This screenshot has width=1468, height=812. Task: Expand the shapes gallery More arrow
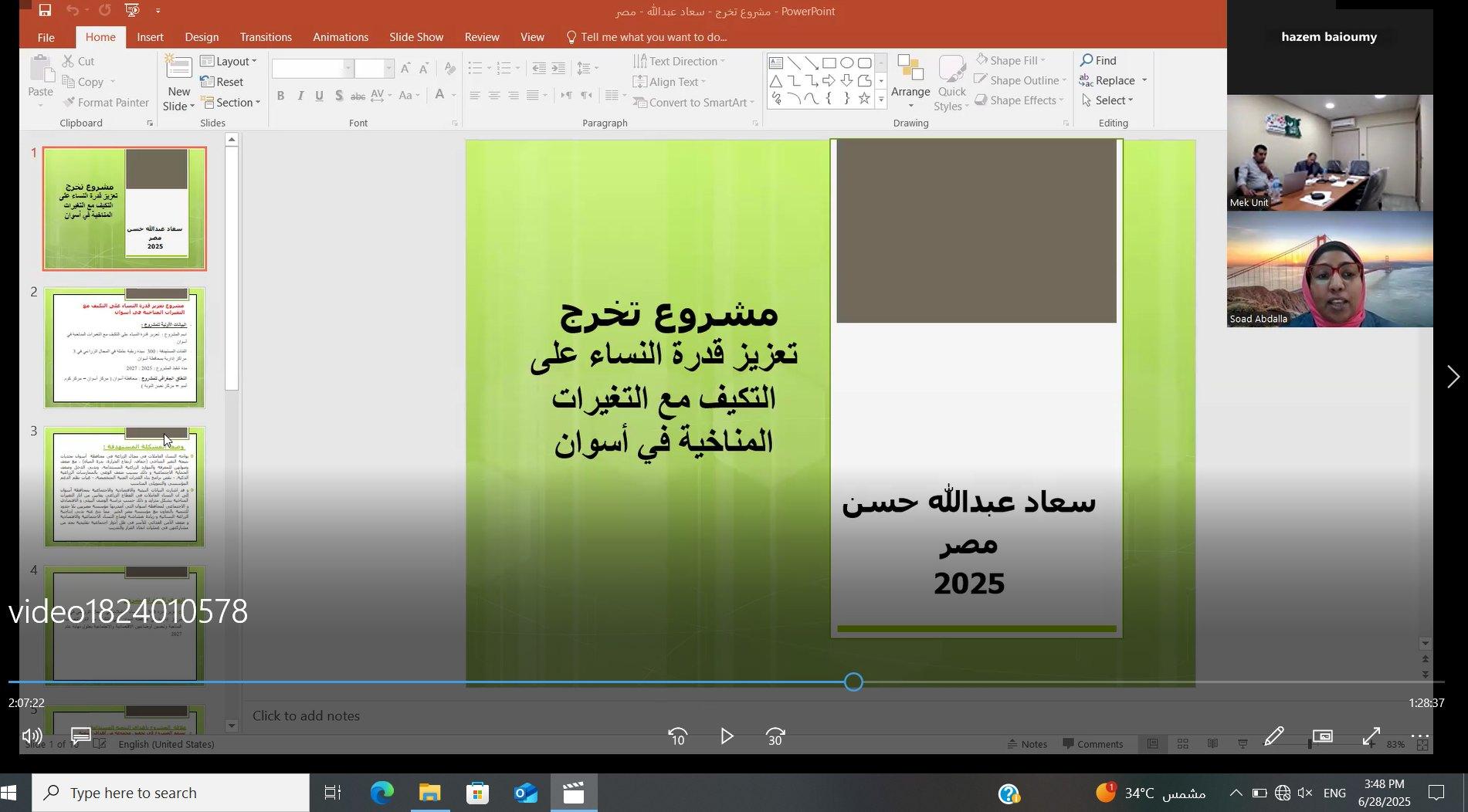coord(881,100)
